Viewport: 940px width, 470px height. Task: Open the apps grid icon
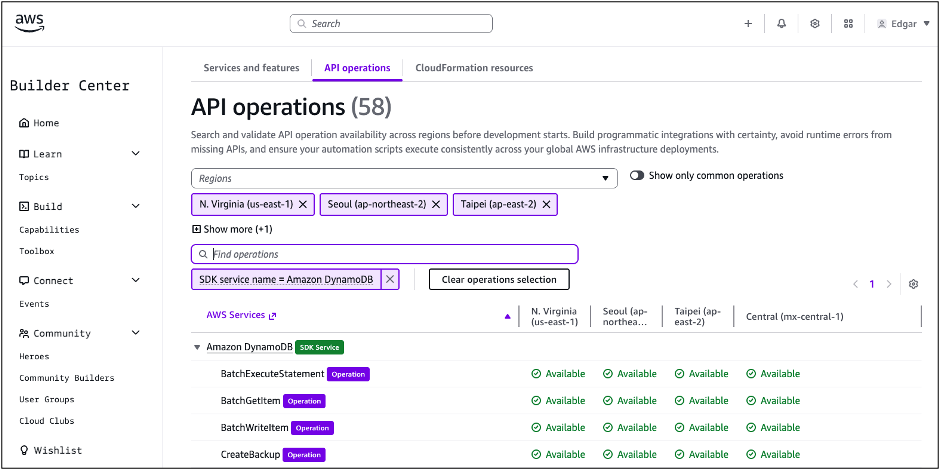click(848, 24)
